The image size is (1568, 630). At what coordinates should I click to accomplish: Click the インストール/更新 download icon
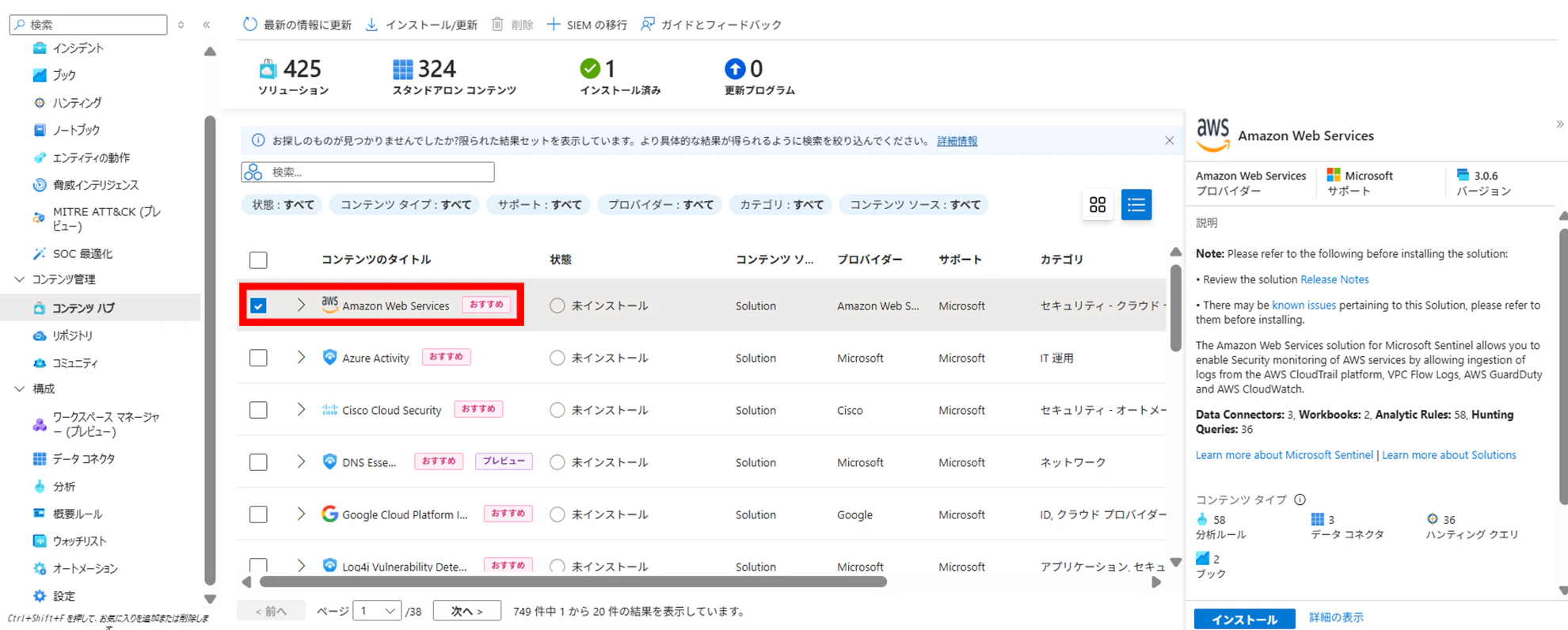pos(371,25)
